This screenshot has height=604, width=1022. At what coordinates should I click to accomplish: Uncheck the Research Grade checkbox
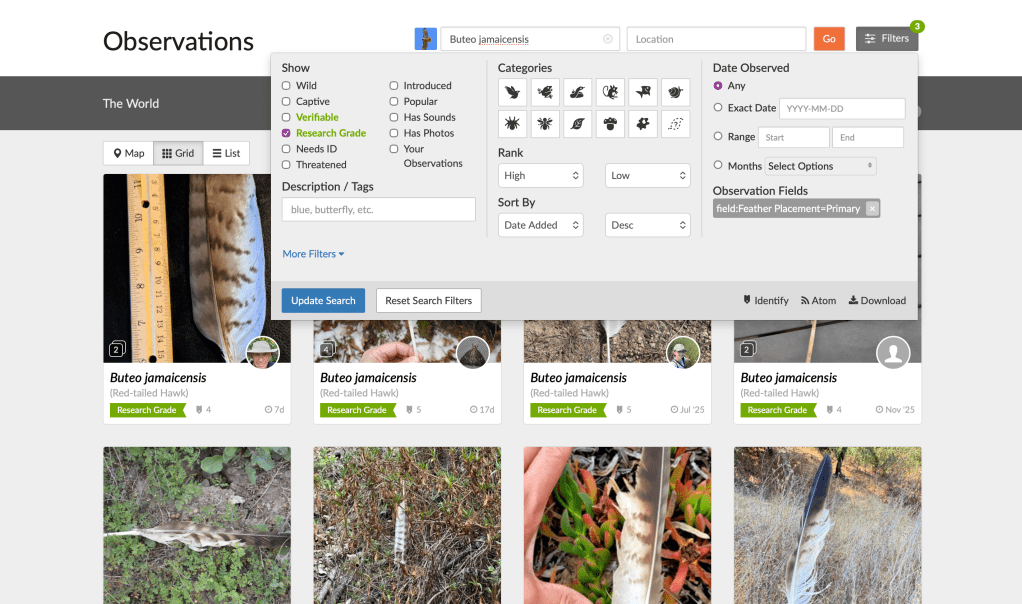pyautogui.click(x=287, y=133)
